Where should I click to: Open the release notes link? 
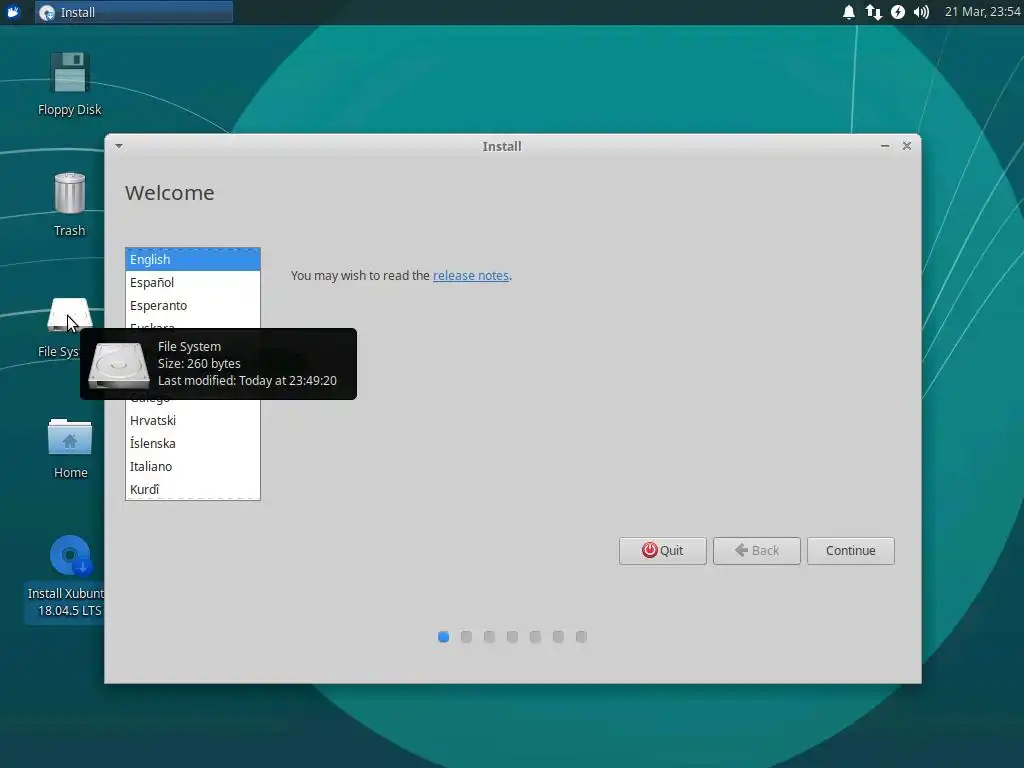[x=470, y=276]
